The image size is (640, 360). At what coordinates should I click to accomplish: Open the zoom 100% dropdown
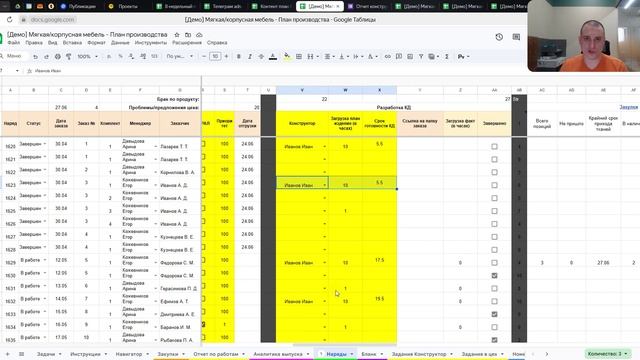[88, 56]
